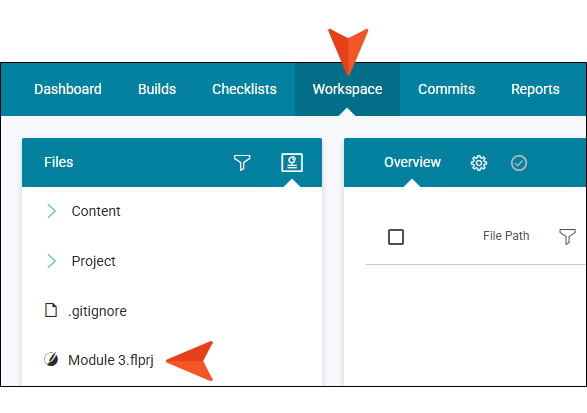The height and width of the screenshot is (413, 587).
Task: Select the Overview panel tab
Action: [x=412, y=163]
